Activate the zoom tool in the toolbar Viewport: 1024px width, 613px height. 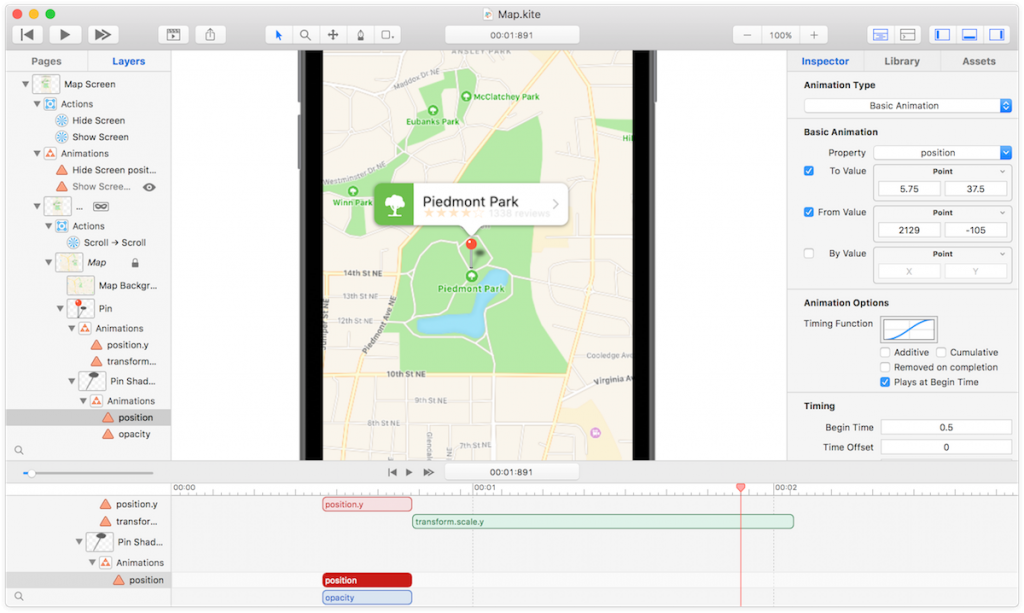[x=305, y=34]
